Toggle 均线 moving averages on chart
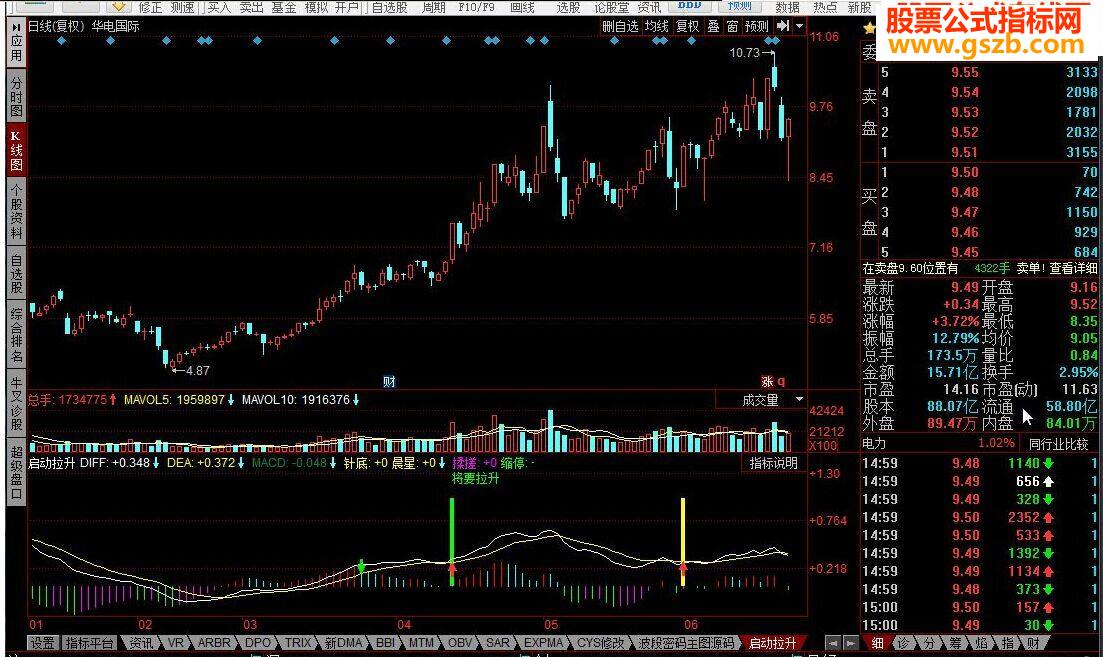 (656, 26)
